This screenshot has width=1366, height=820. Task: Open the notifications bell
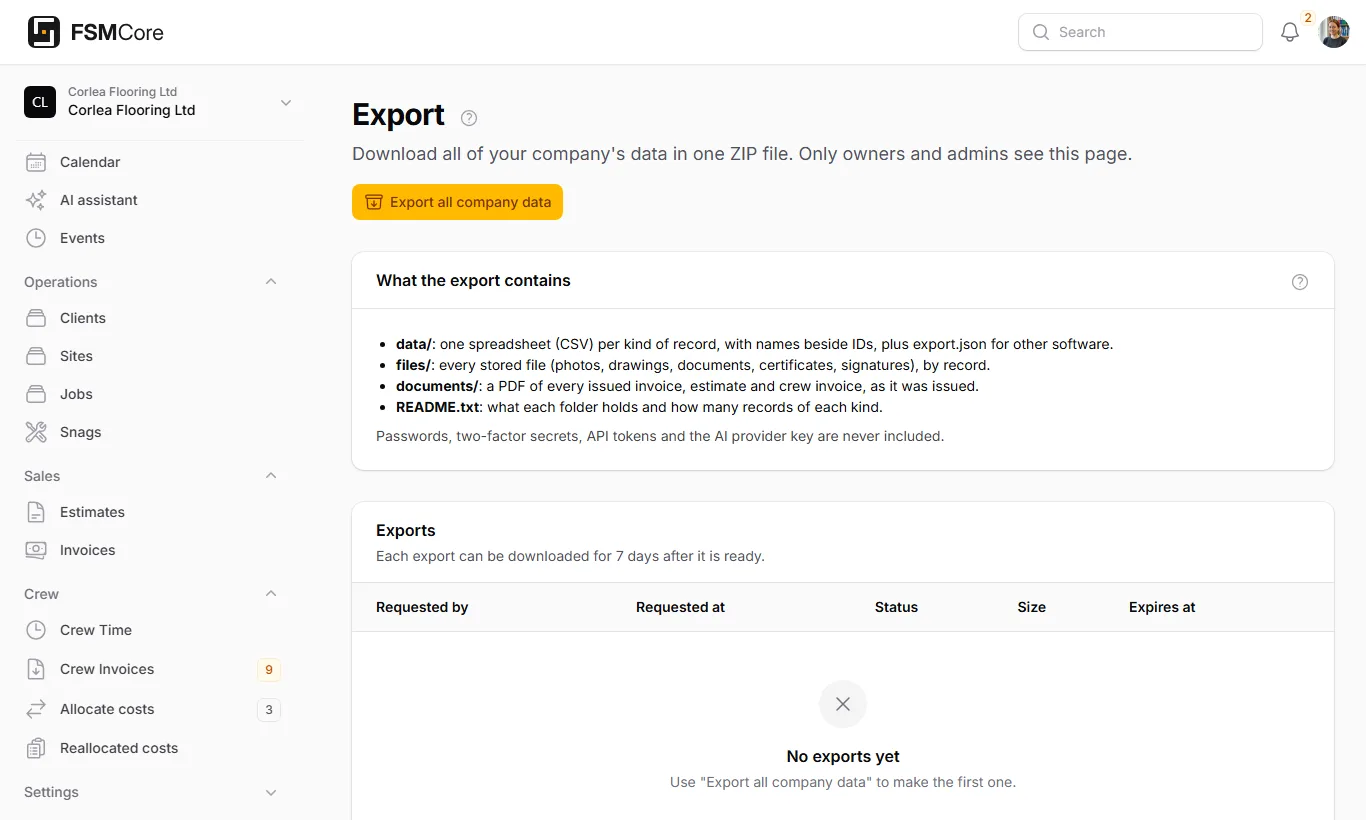click(1290, 32)
